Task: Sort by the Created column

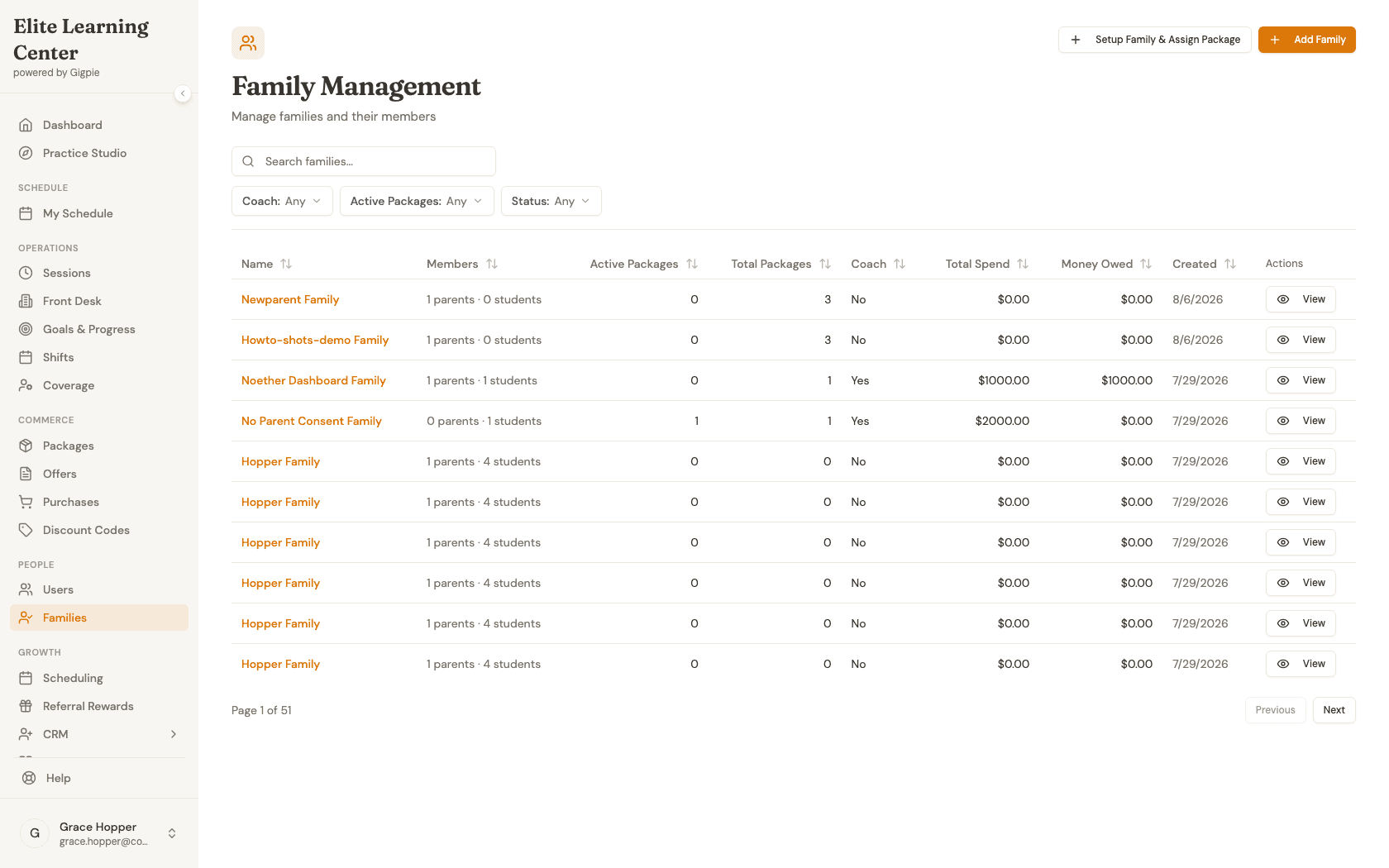Action: click(1204, 264)
